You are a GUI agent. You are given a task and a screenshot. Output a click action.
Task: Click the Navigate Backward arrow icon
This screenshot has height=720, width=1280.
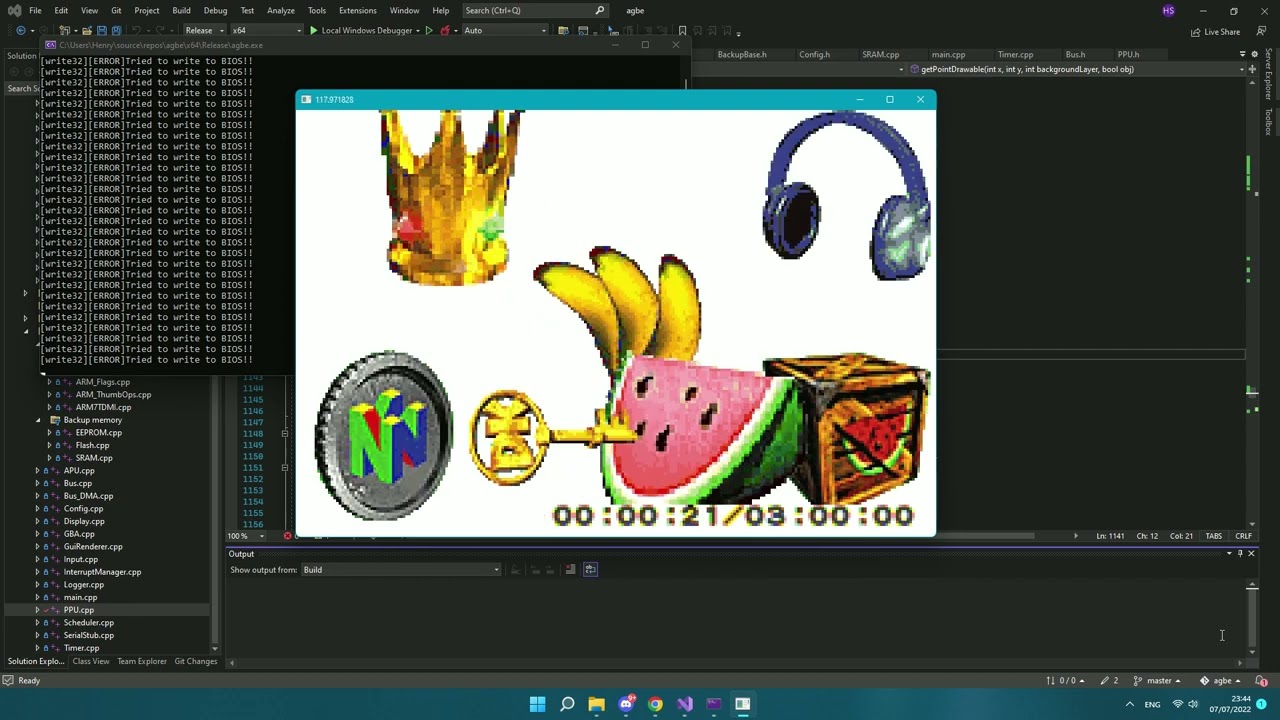click(20, 30)
